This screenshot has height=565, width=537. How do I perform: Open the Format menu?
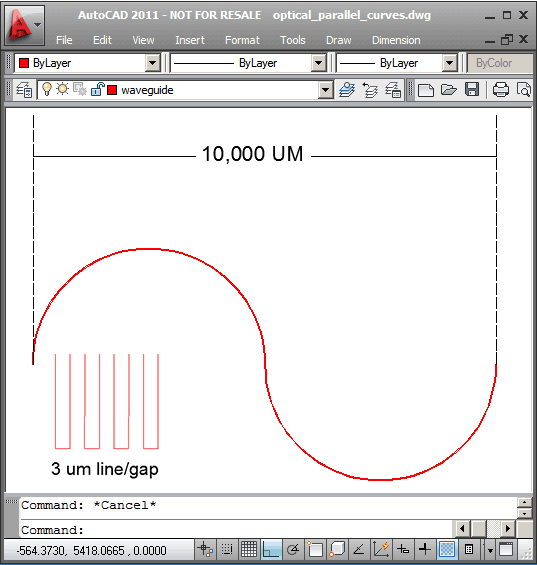point(242,40)
